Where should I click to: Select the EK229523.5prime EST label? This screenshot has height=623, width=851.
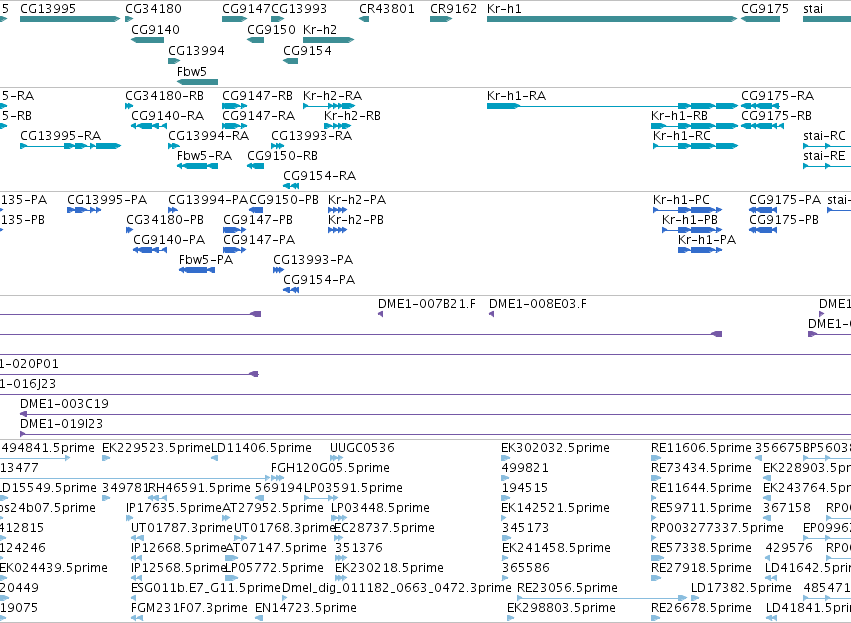(156, 448)
